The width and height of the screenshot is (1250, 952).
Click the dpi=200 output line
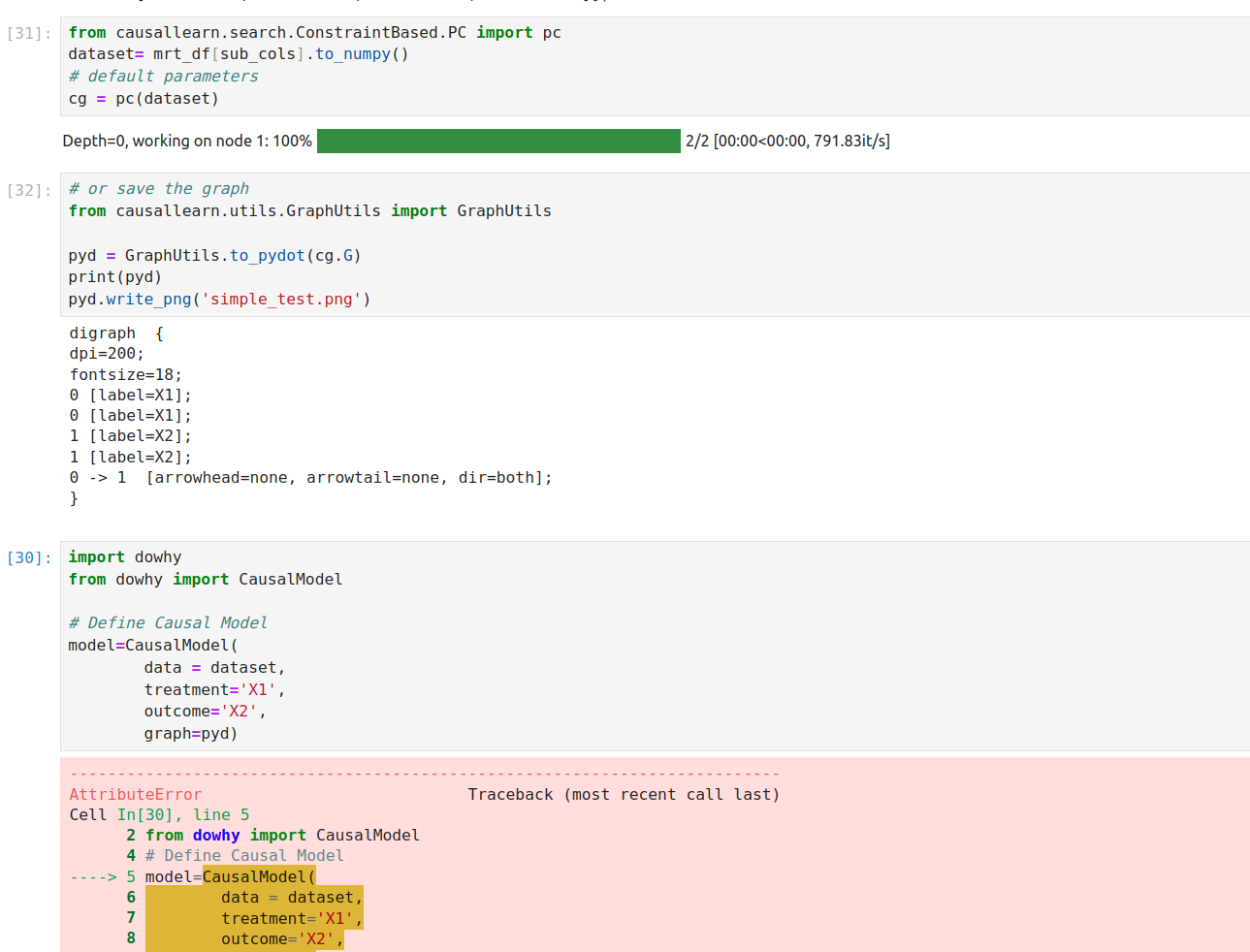point(100,354)
